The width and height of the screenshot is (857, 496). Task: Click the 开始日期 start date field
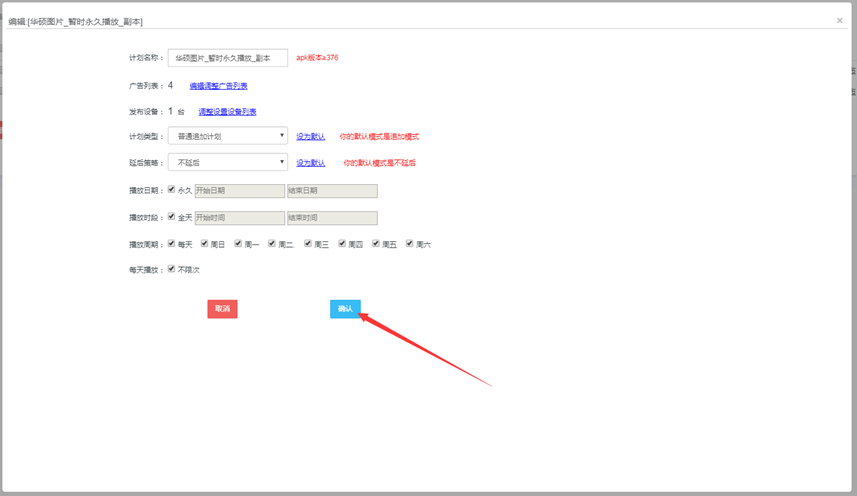pyautogui.click(x=239, y=190)
